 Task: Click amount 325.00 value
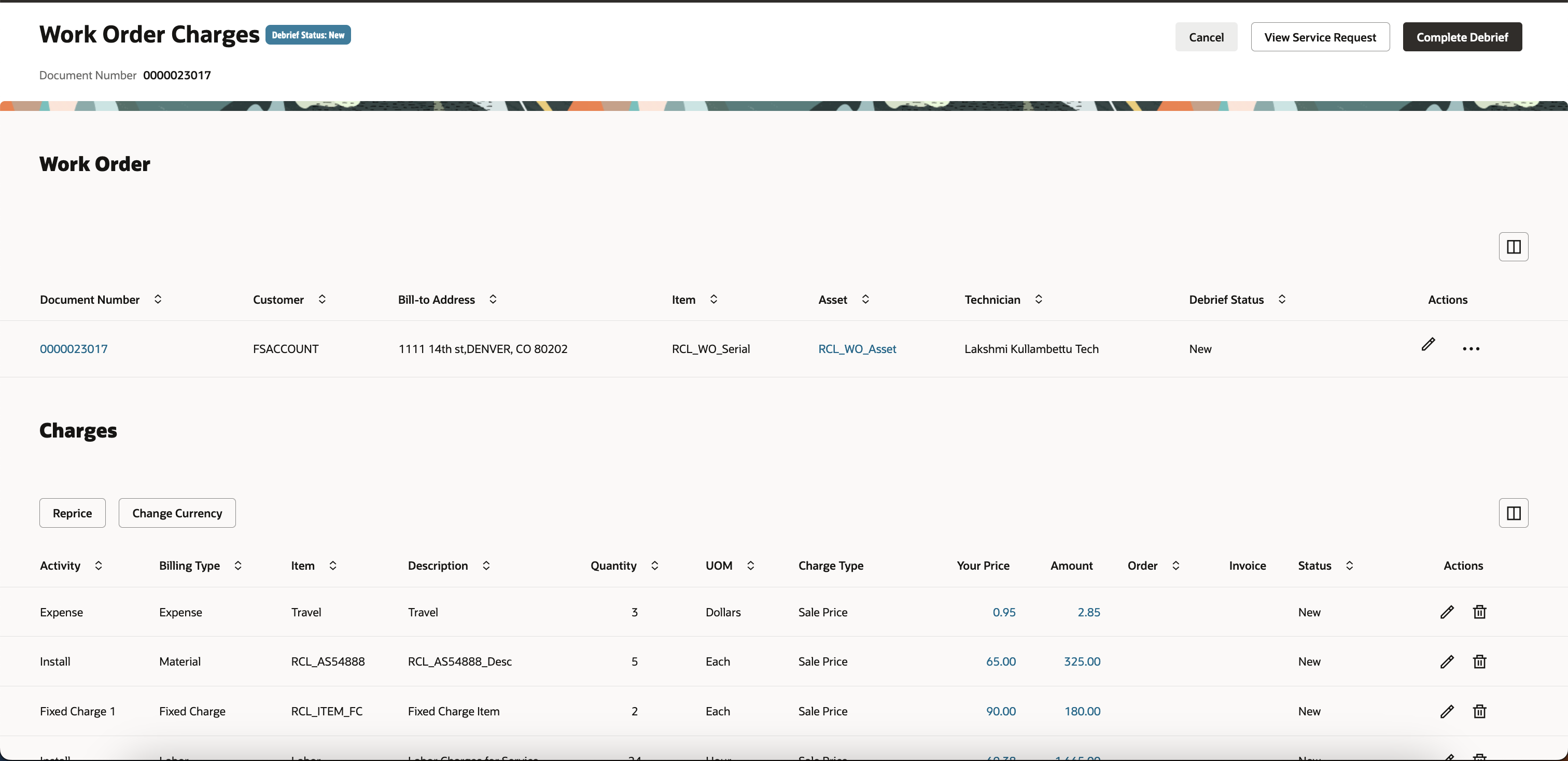click(1082, 662)
